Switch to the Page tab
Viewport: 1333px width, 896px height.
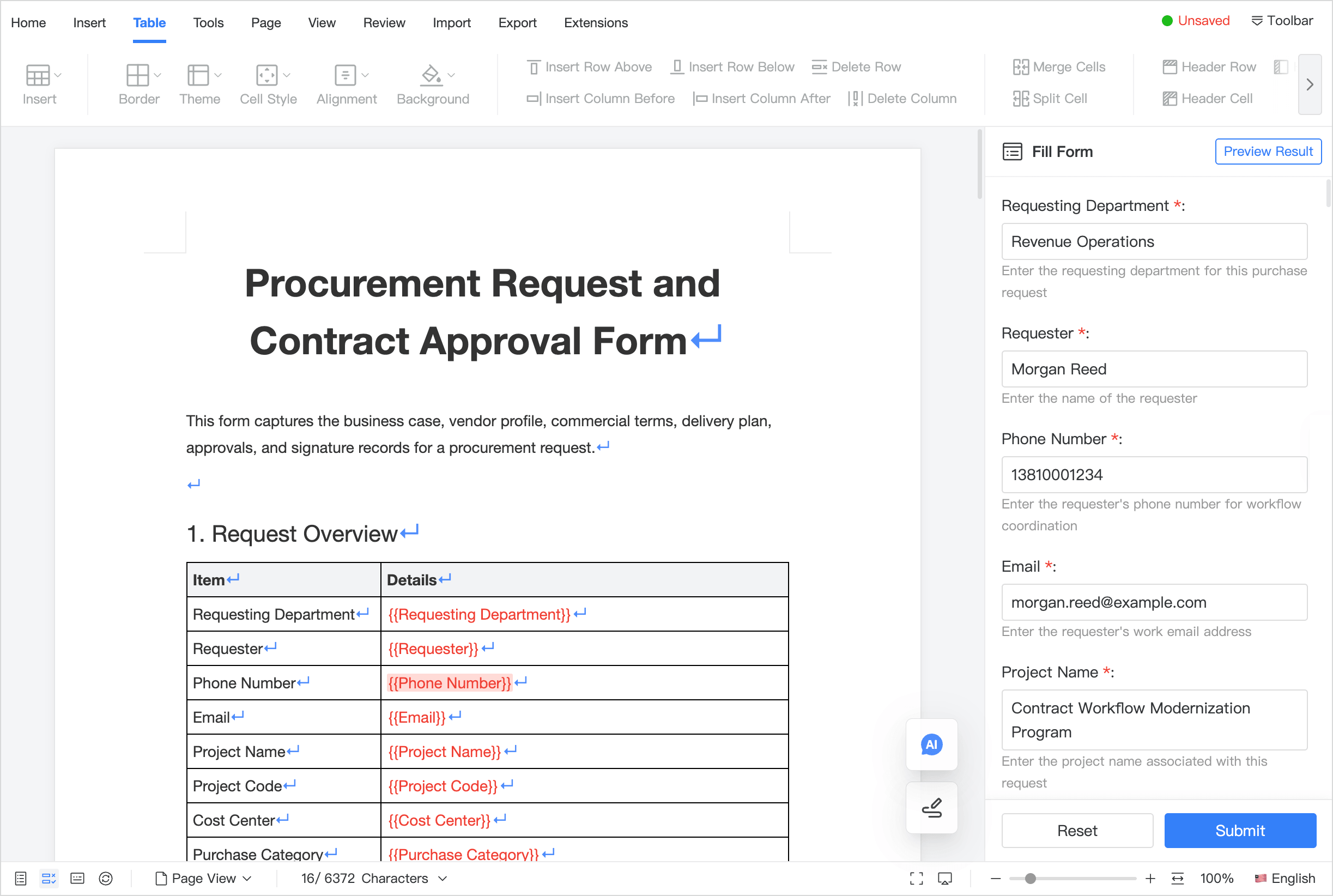tap(266, 22)
